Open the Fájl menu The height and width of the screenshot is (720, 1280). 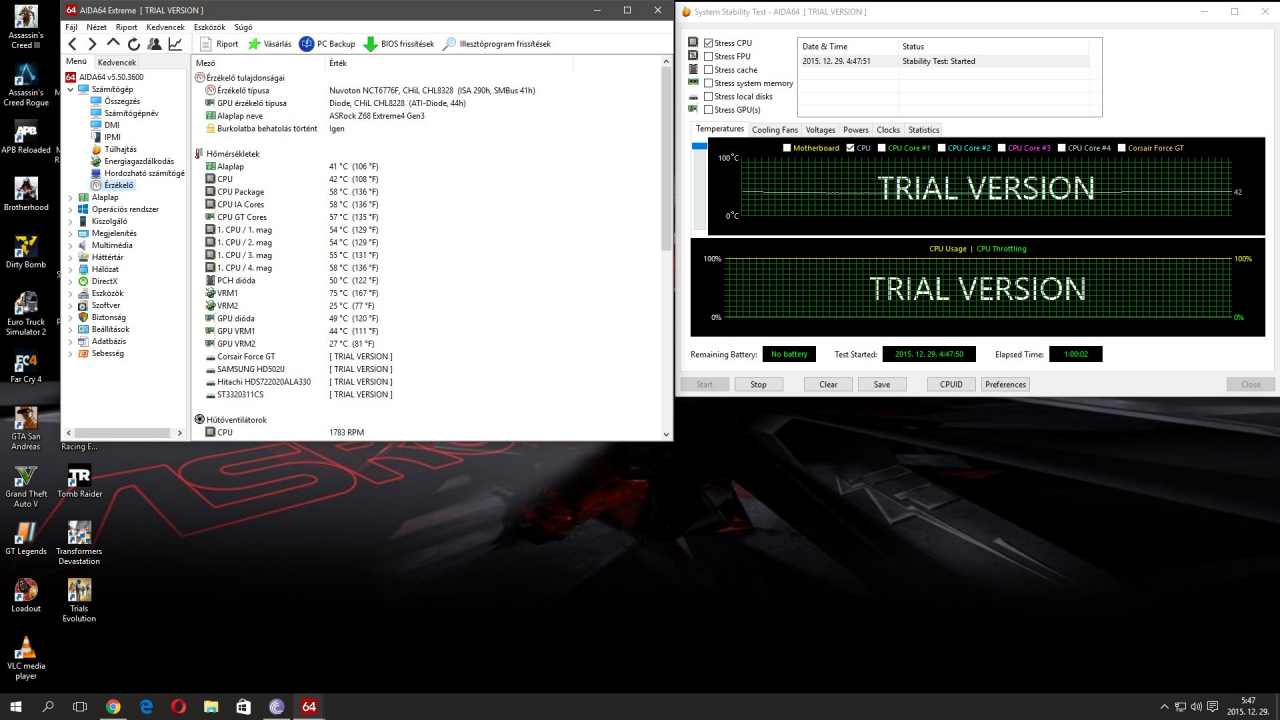pyautogui.click(x=71, y=27)
